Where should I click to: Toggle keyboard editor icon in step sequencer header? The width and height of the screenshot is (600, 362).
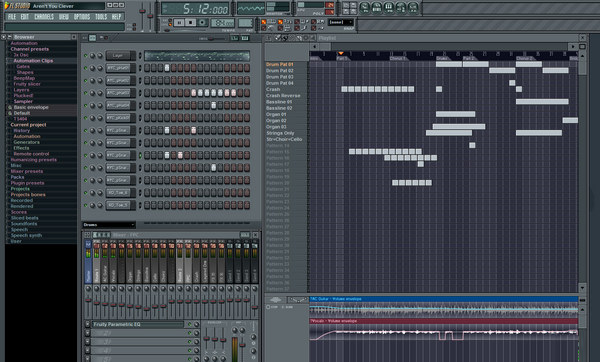coord(245,38)
